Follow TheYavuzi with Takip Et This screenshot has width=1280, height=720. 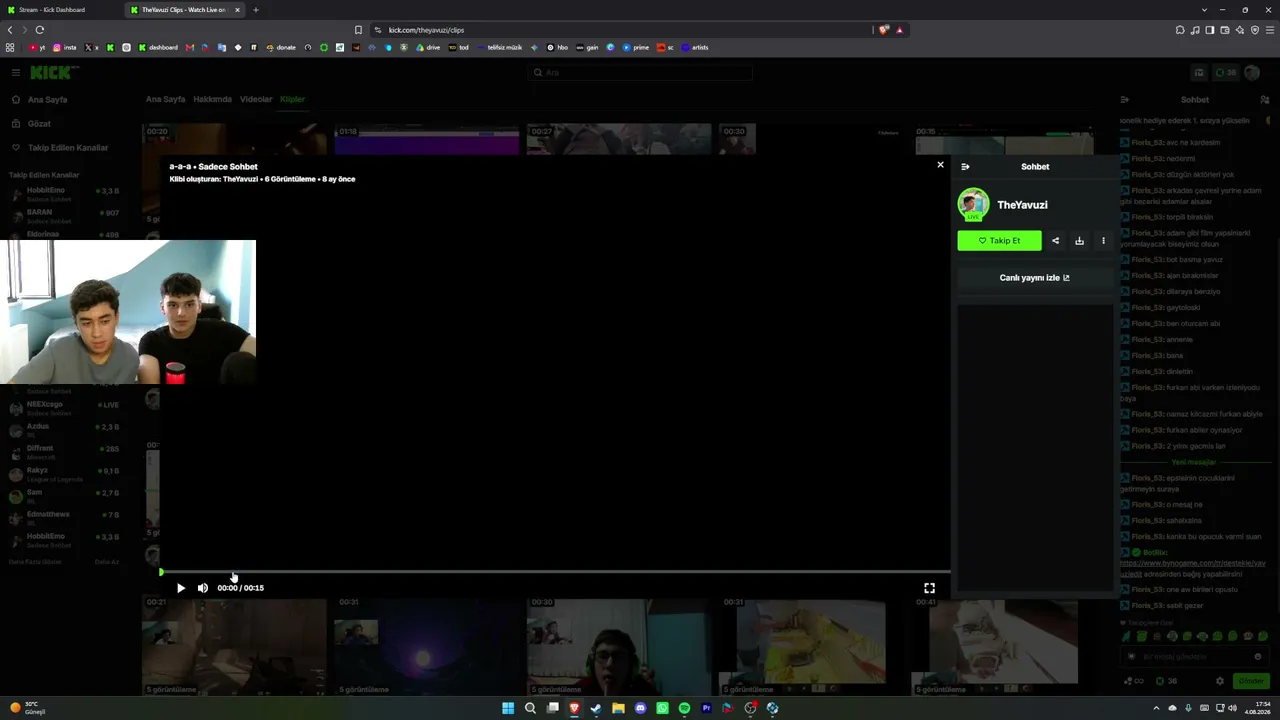click(999, 241)
